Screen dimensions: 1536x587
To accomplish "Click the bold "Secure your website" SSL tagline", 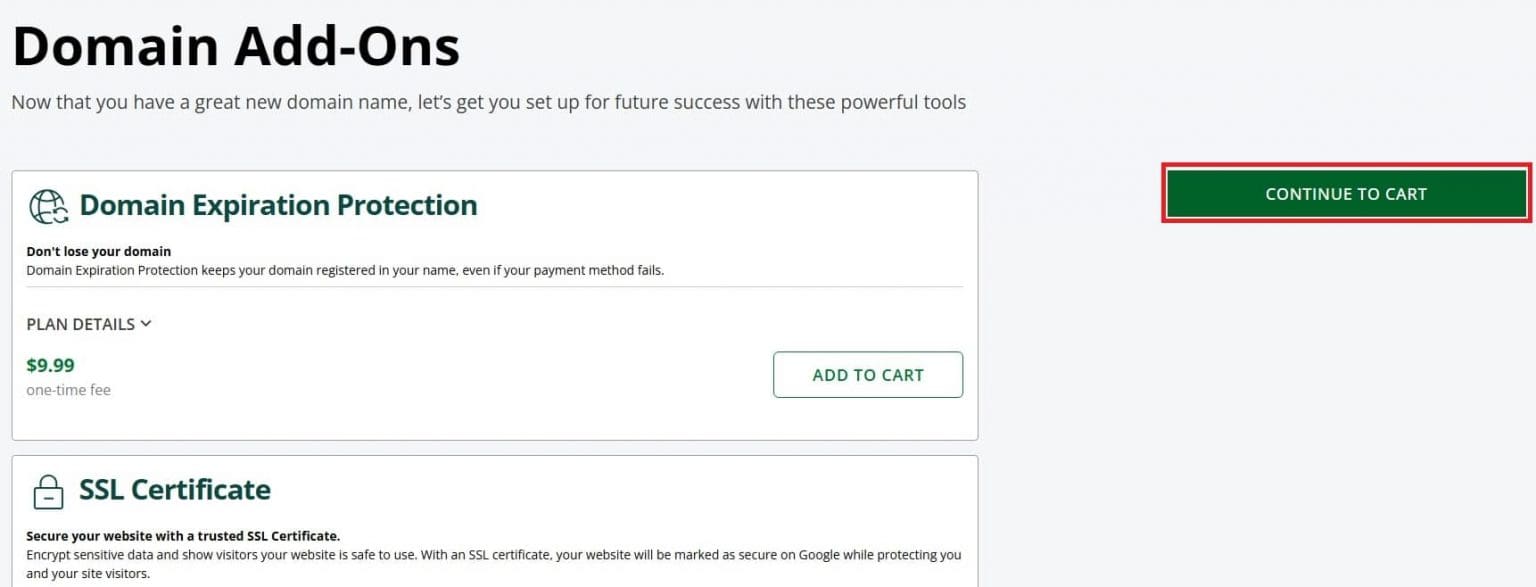I will pyautogui.click(x=182, y=536).
